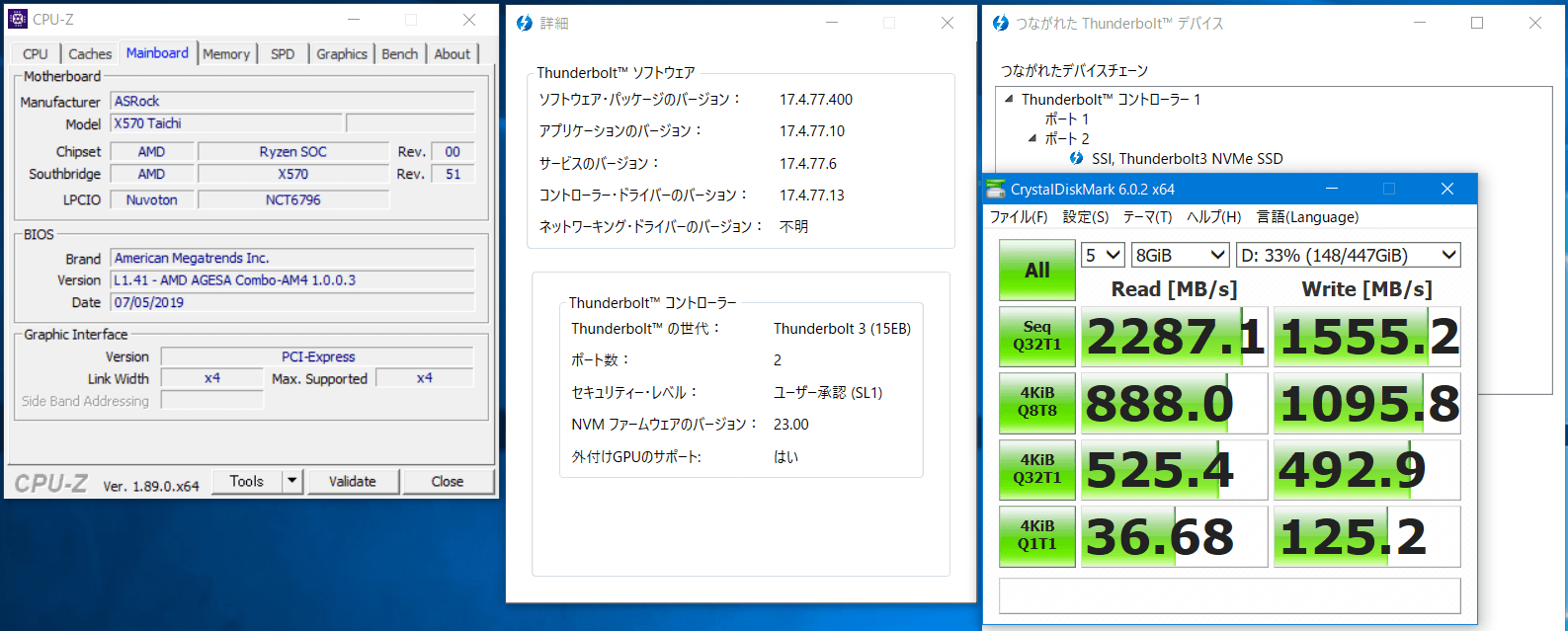The width and height of the screenshot is (1568, 631).
Task: Open the テーマ(T) menu
Action: pos(1147,217)
